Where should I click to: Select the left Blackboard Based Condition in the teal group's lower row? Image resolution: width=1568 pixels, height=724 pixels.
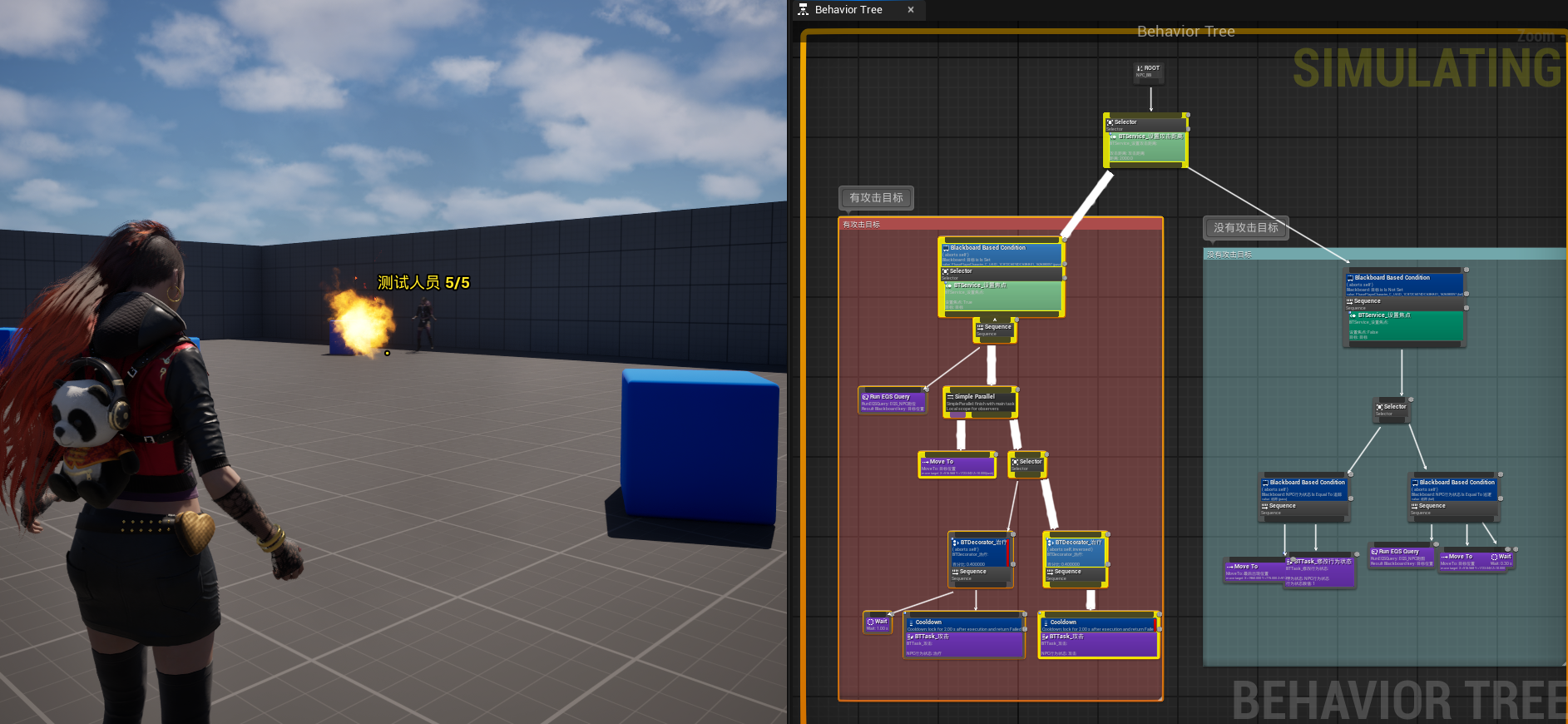[x=1304, y=489]
